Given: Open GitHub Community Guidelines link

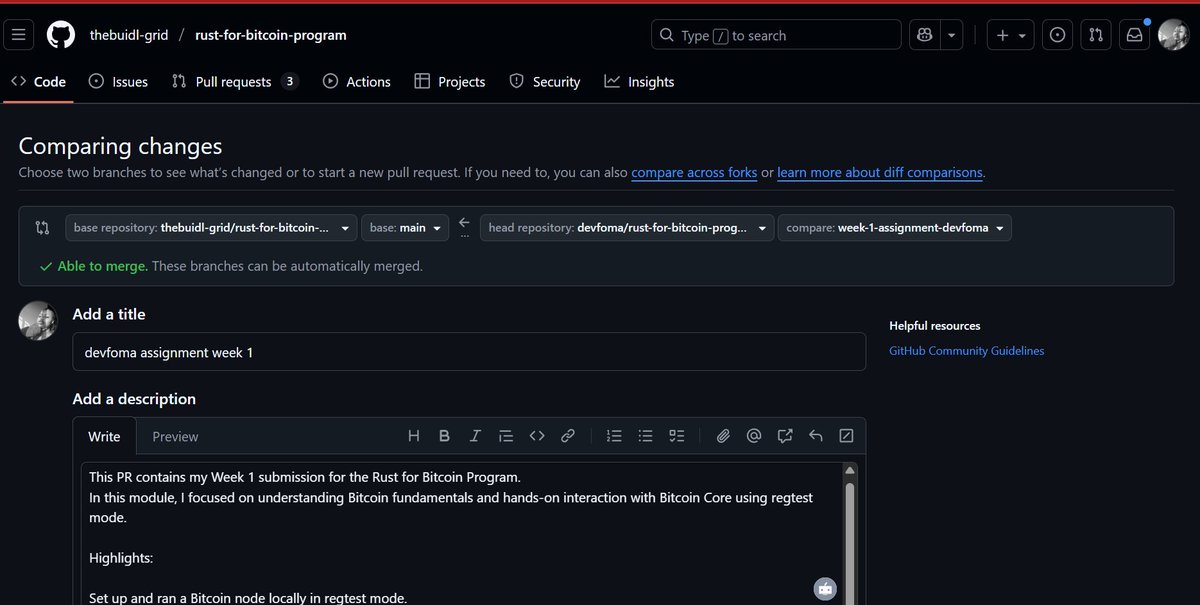Looking at the screenshot, I should point(966,351).
